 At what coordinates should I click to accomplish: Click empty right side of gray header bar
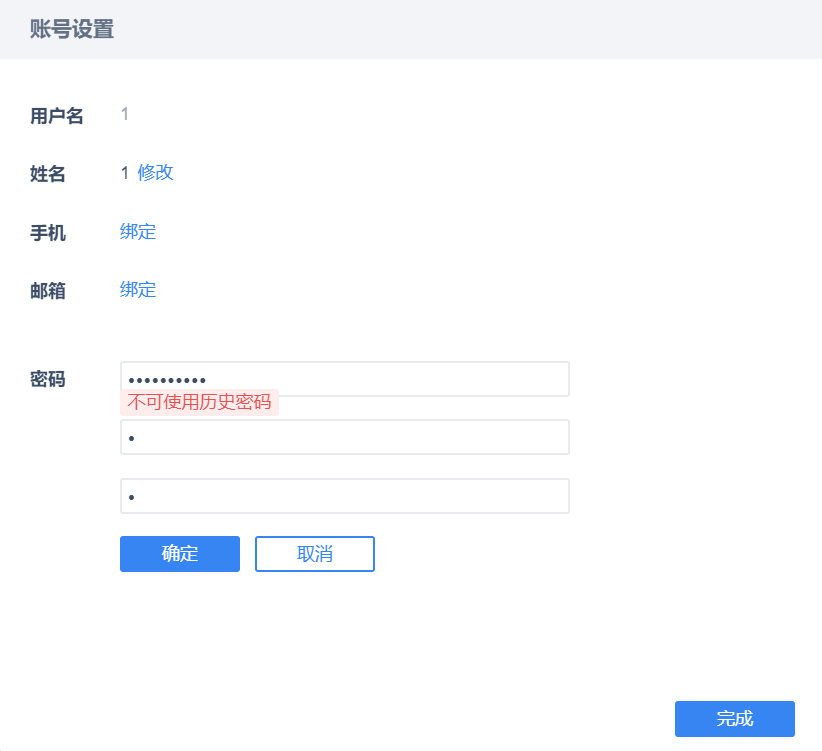tap(600, 29)
